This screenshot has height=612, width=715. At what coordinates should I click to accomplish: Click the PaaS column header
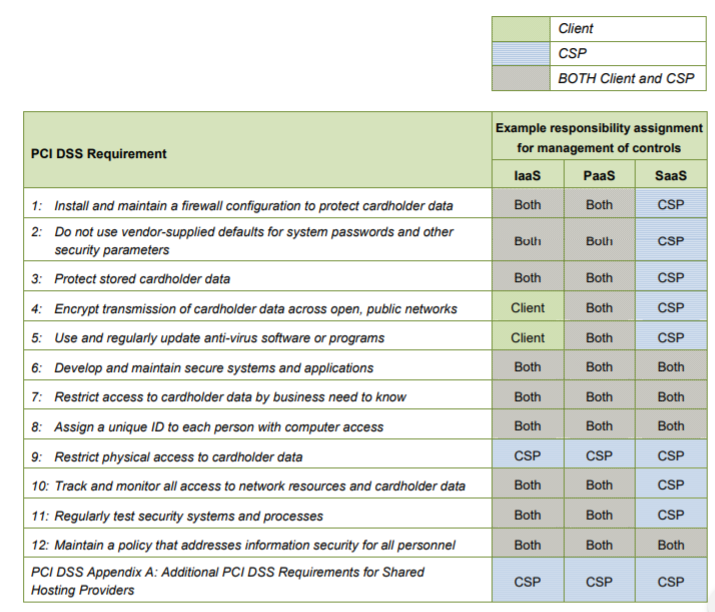(599, 176)
